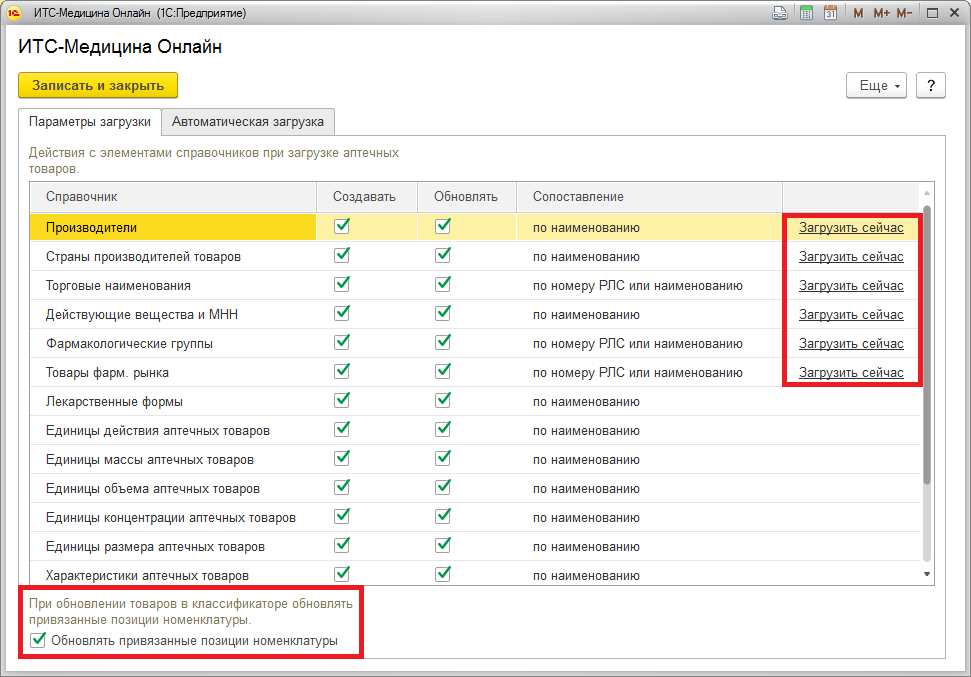Click the Создавать column header
The height and width of the screenshot is (677, 971).
coord(367,197)
